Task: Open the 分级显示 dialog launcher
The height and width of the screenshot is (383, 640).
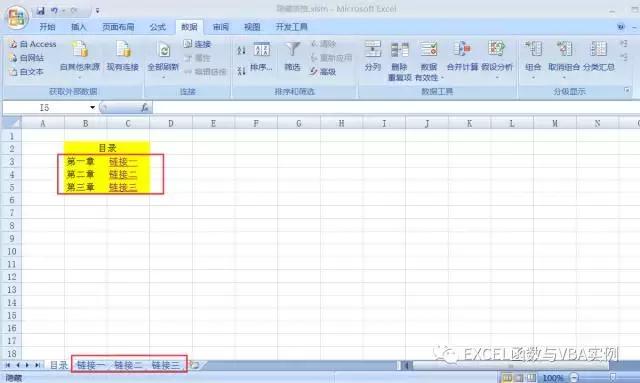Action: [x=627, y=91]
